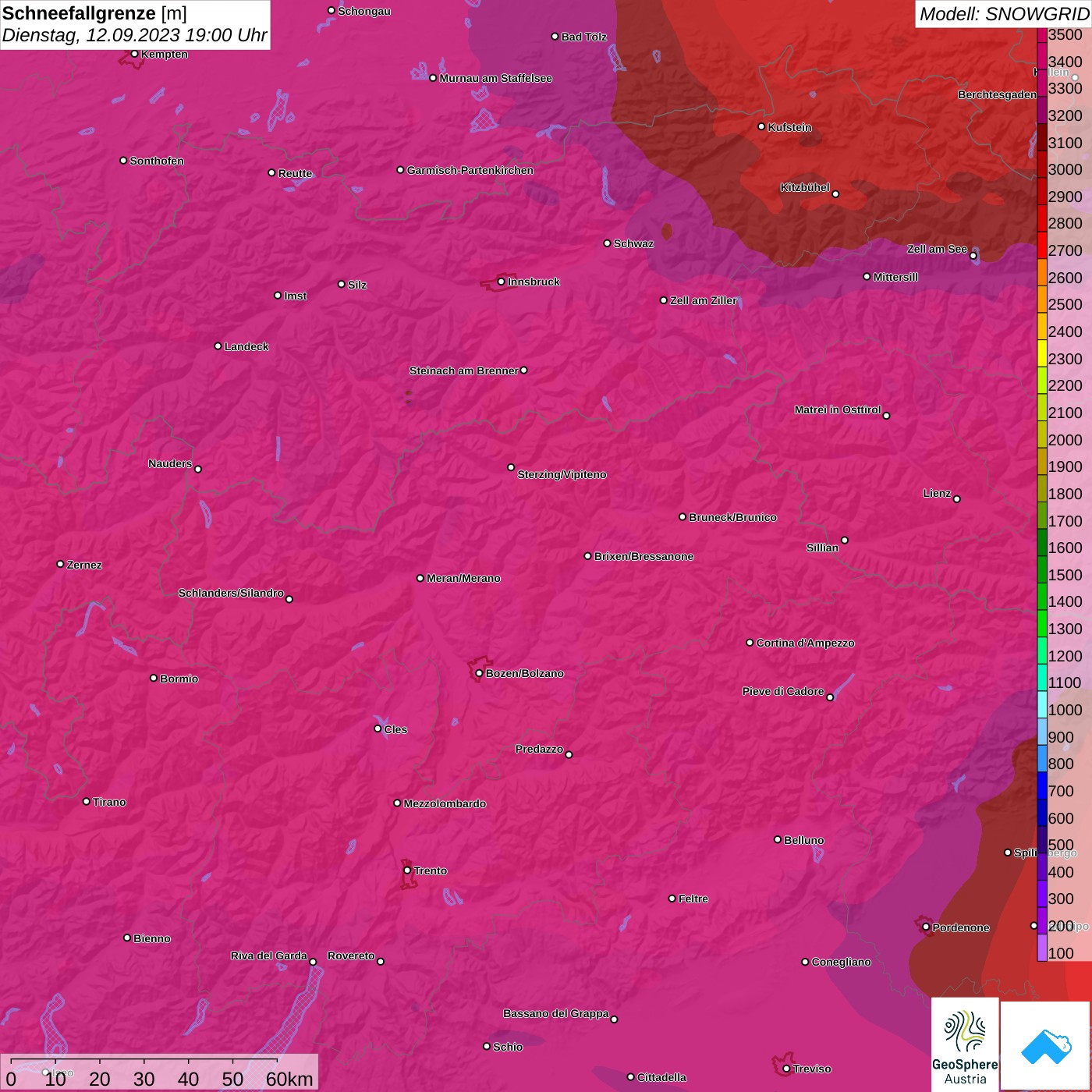Click the GeoSphere Austria logo
Image resolution: width=1092 pixels, height=1092 pixels.
pos(965,1045)
